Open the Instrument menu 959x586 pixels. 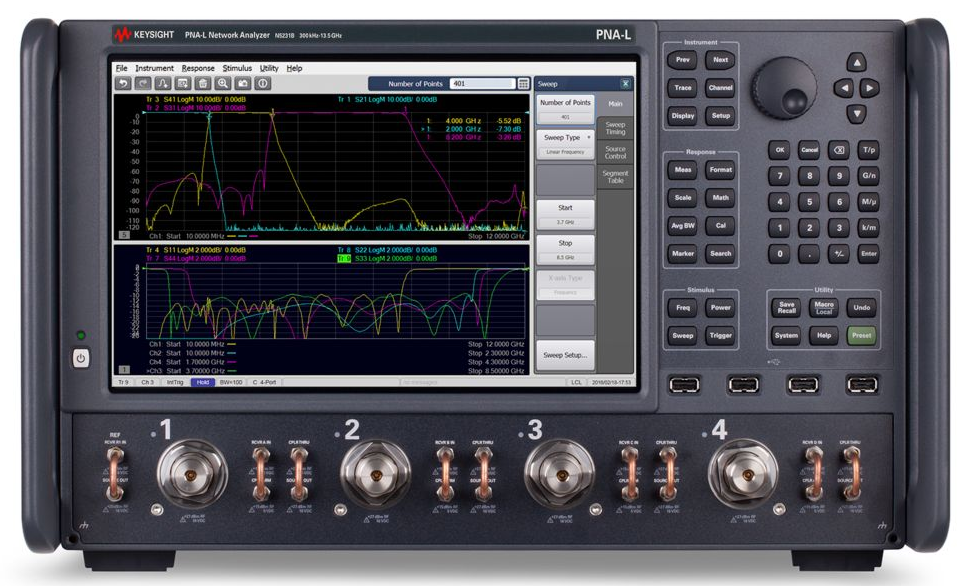pos(154,68)
